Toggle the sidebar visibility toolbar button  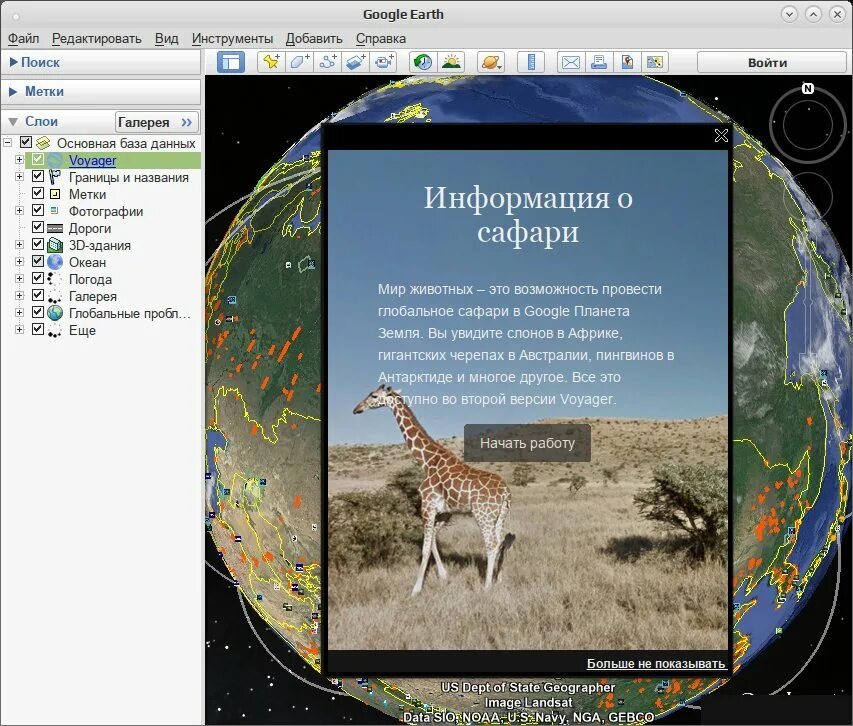(x=231, y=62)
